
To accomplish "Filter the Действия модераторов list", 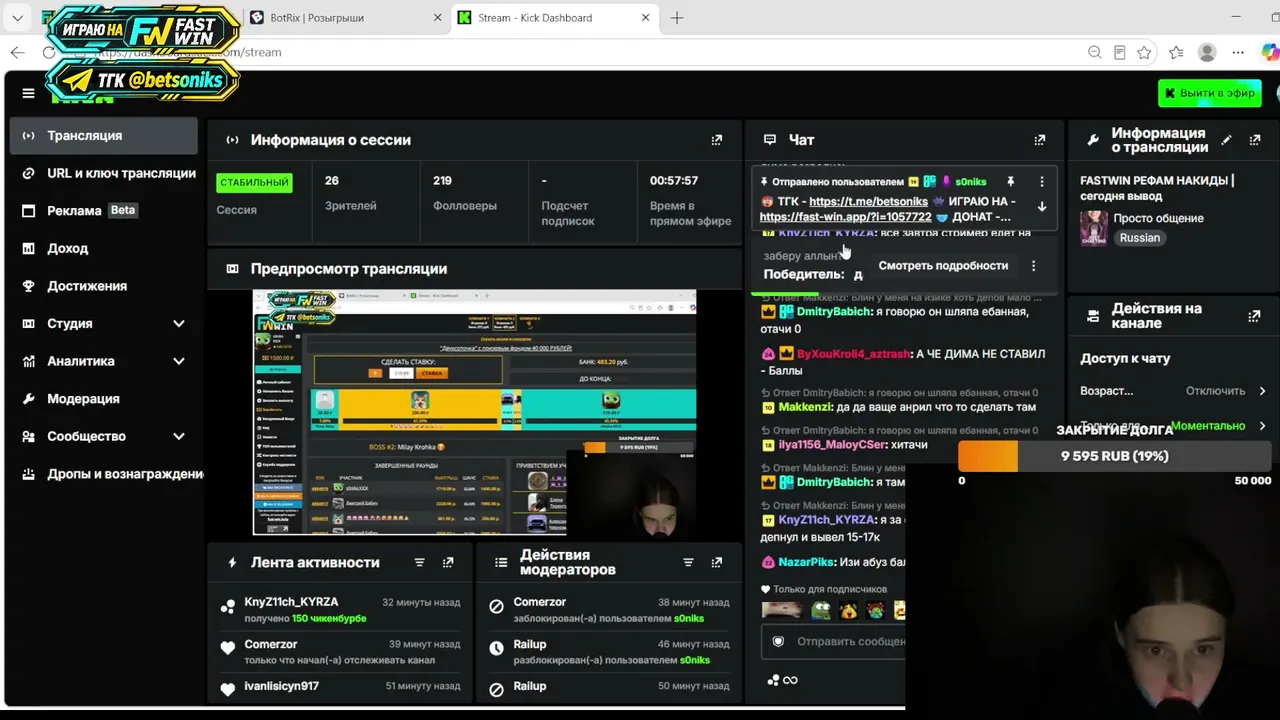I will point(689,563).
